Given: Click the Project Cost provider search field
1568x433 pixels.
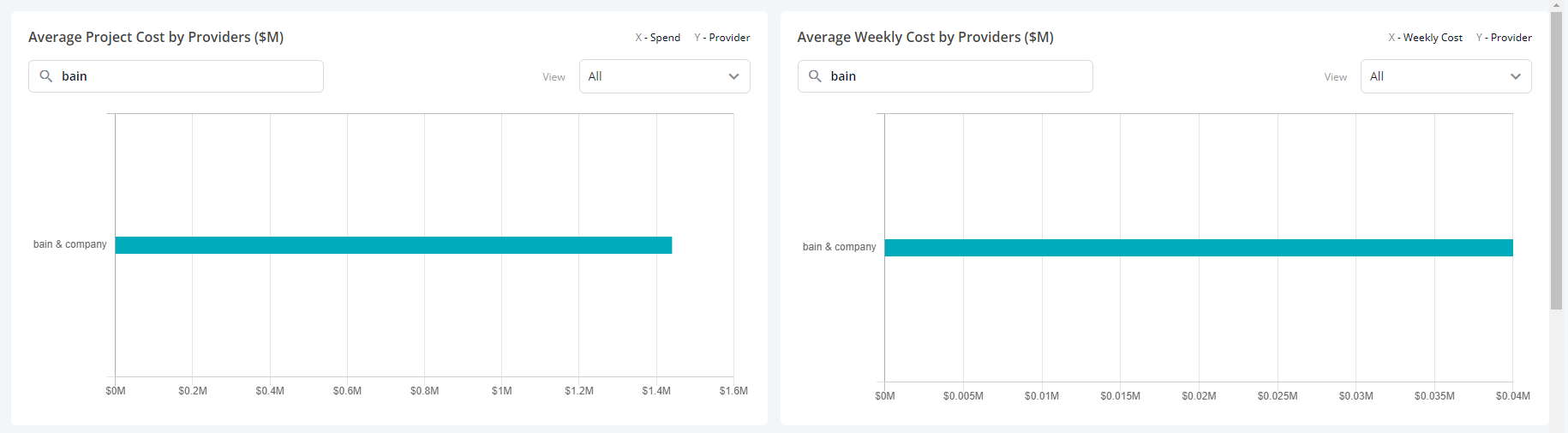Looking at the screenshot, I should [x=176, y=76].
